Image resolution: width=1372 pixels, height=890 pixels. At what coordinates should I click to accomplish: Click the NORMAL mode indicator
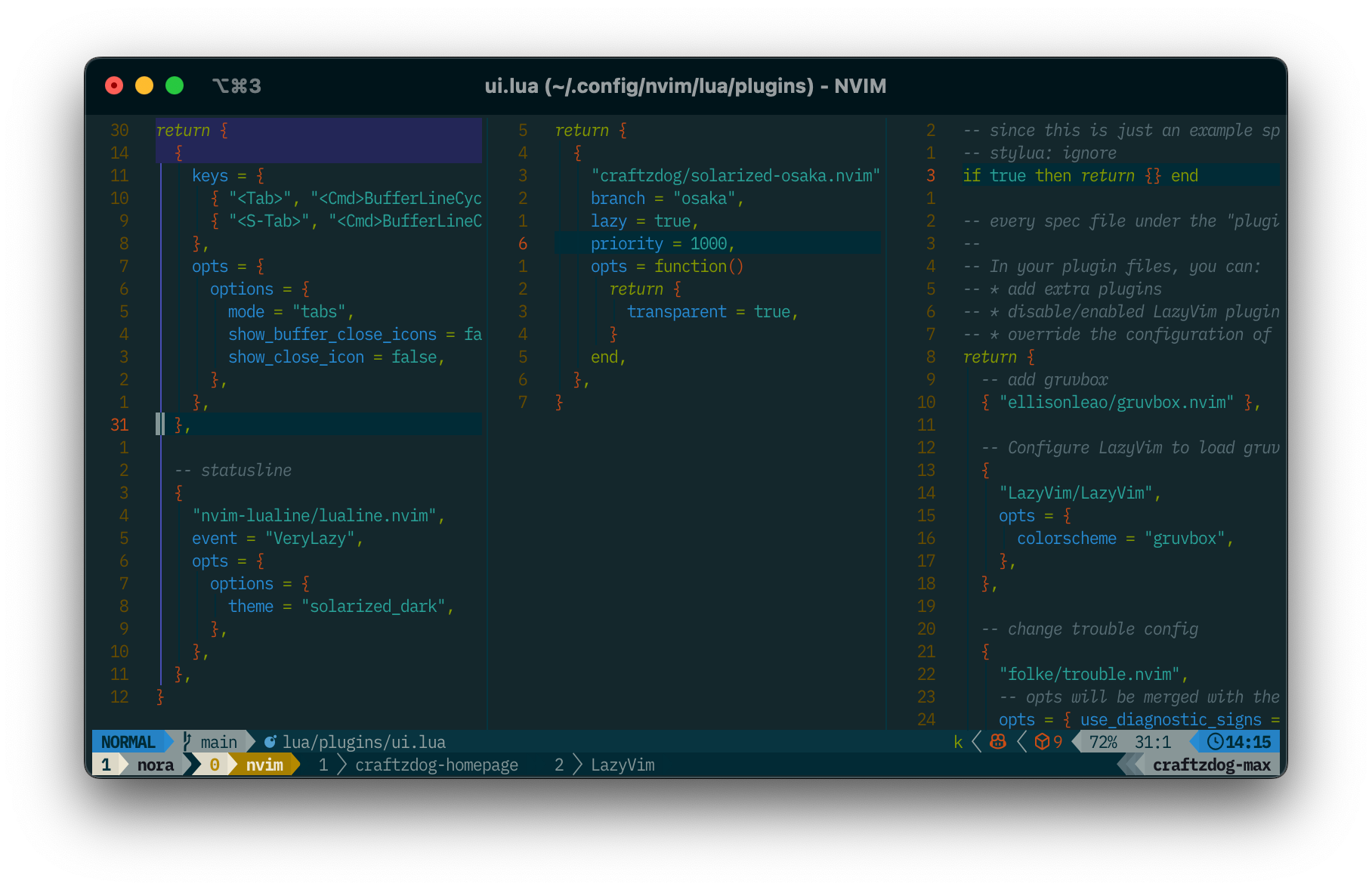[x=128, y=742]
